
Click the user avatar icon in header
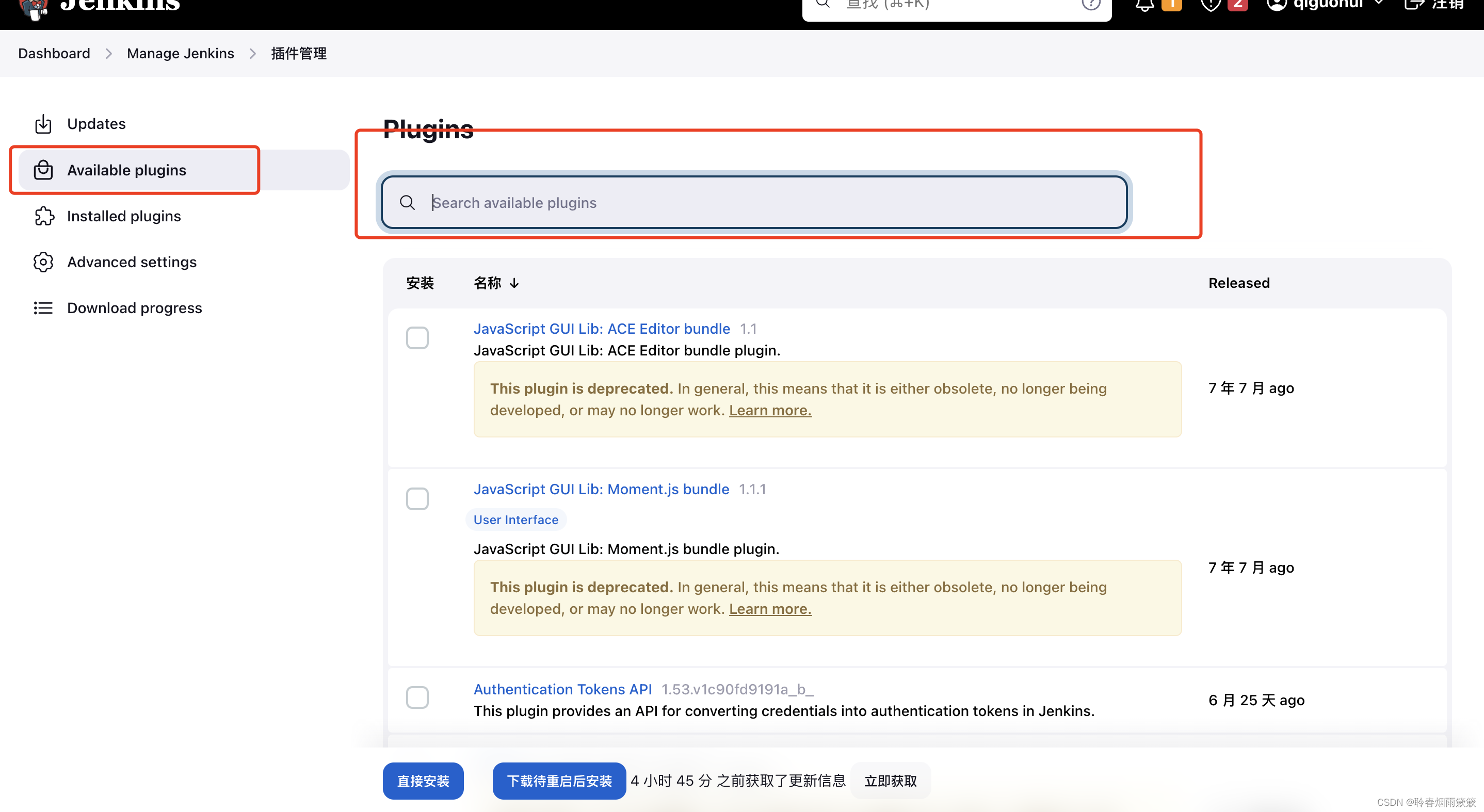[x=1277, y=5]
